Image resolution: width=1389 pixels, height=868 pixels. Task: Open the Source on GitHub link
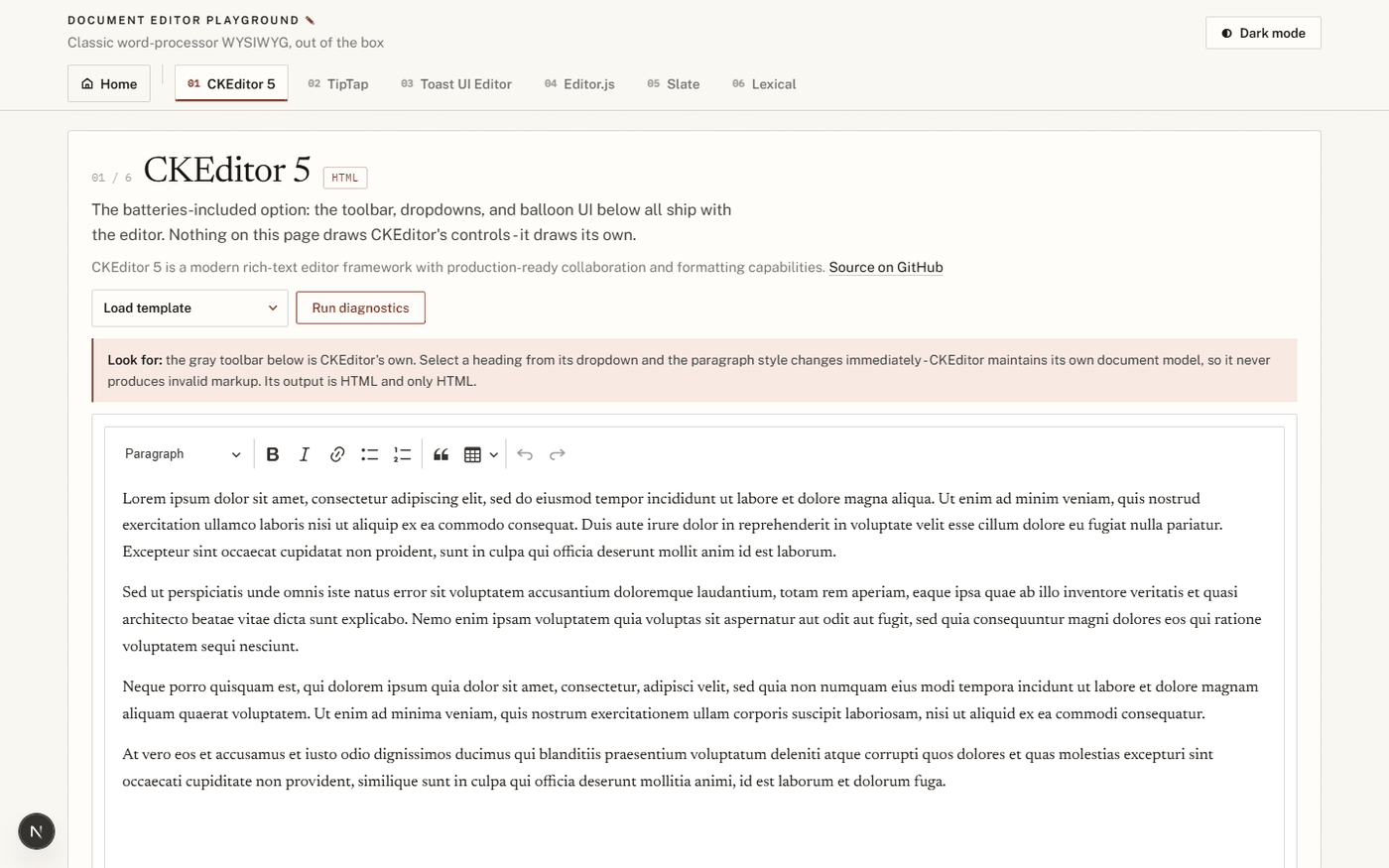886,267
